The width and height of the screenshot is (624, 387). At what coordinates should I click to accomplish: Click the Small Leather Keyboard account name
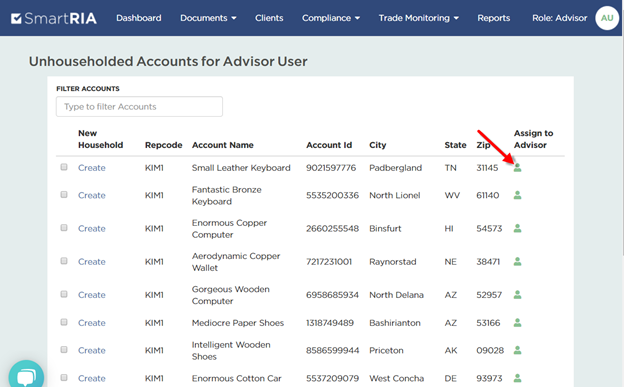point(241,168)
